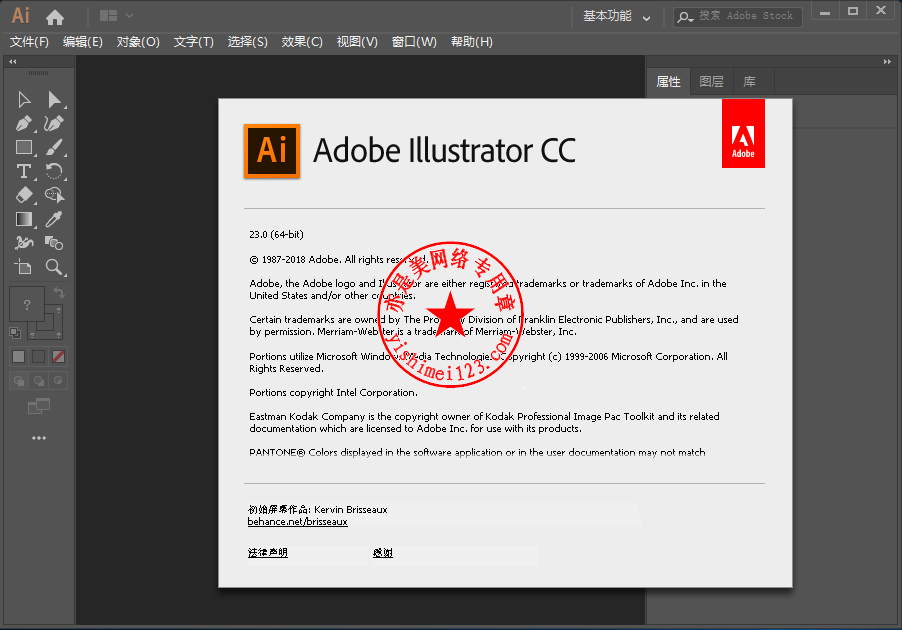Collapse the right panel dock arrows
Image resolution: width=902 pixels, height=630 pixels.
887,62
